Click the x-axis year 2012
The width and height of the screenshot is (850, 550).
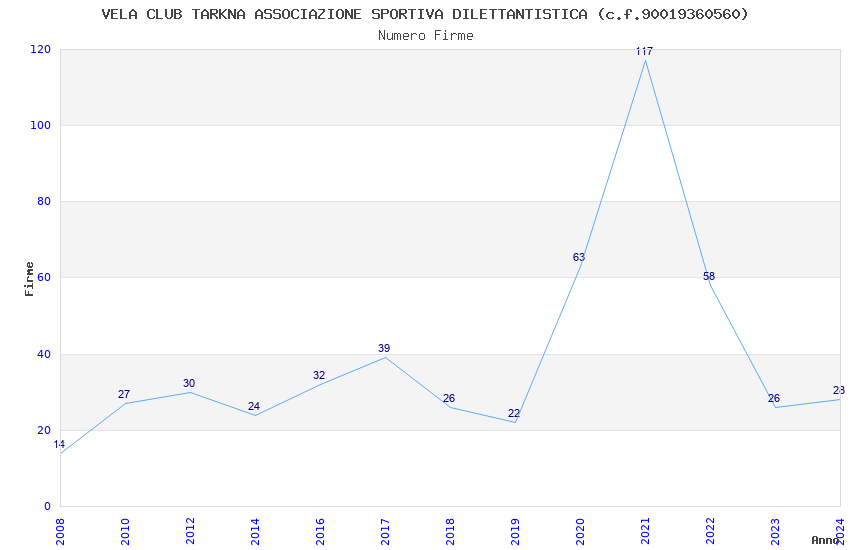(190, 531)
